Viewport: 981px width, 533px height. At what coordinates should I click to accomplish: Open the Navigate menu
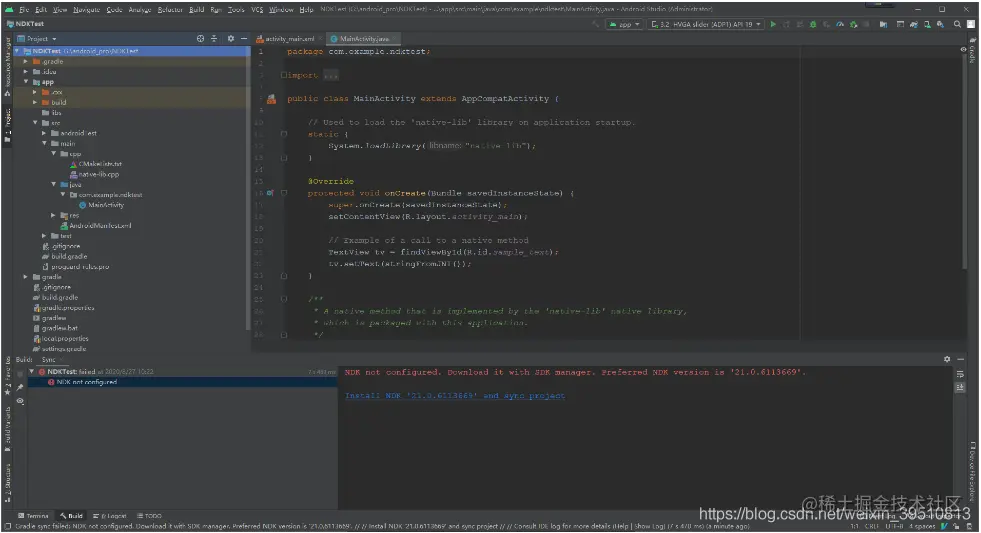click(x=86, y=9)
